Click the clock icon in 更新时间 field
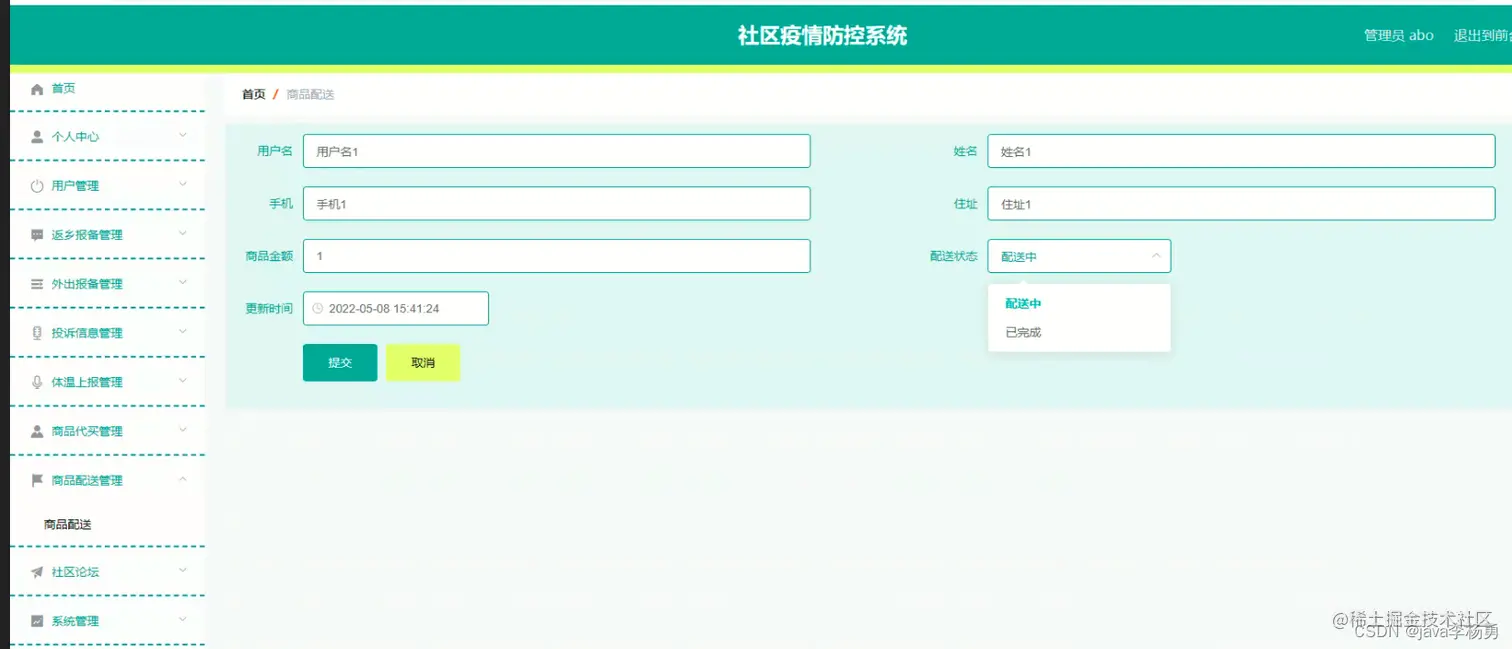Viewport: 1512px width, 649px height. [x=318, y=308]
